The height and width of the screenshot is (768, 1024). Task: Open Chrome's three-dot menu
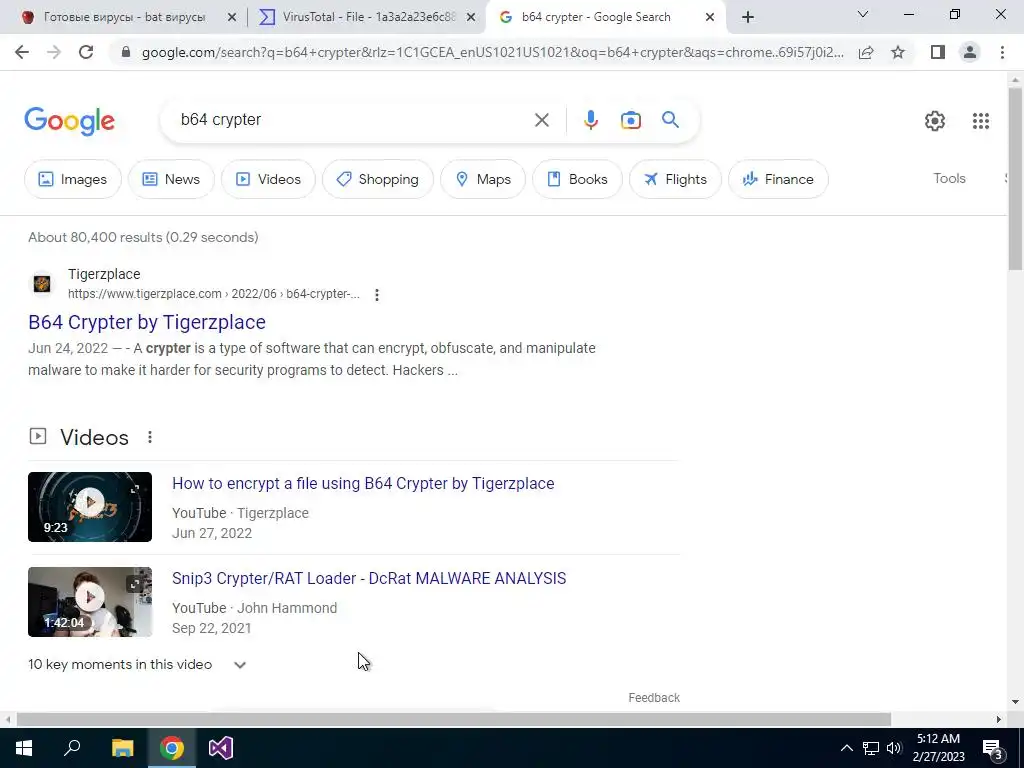[x=1002, y=52]
